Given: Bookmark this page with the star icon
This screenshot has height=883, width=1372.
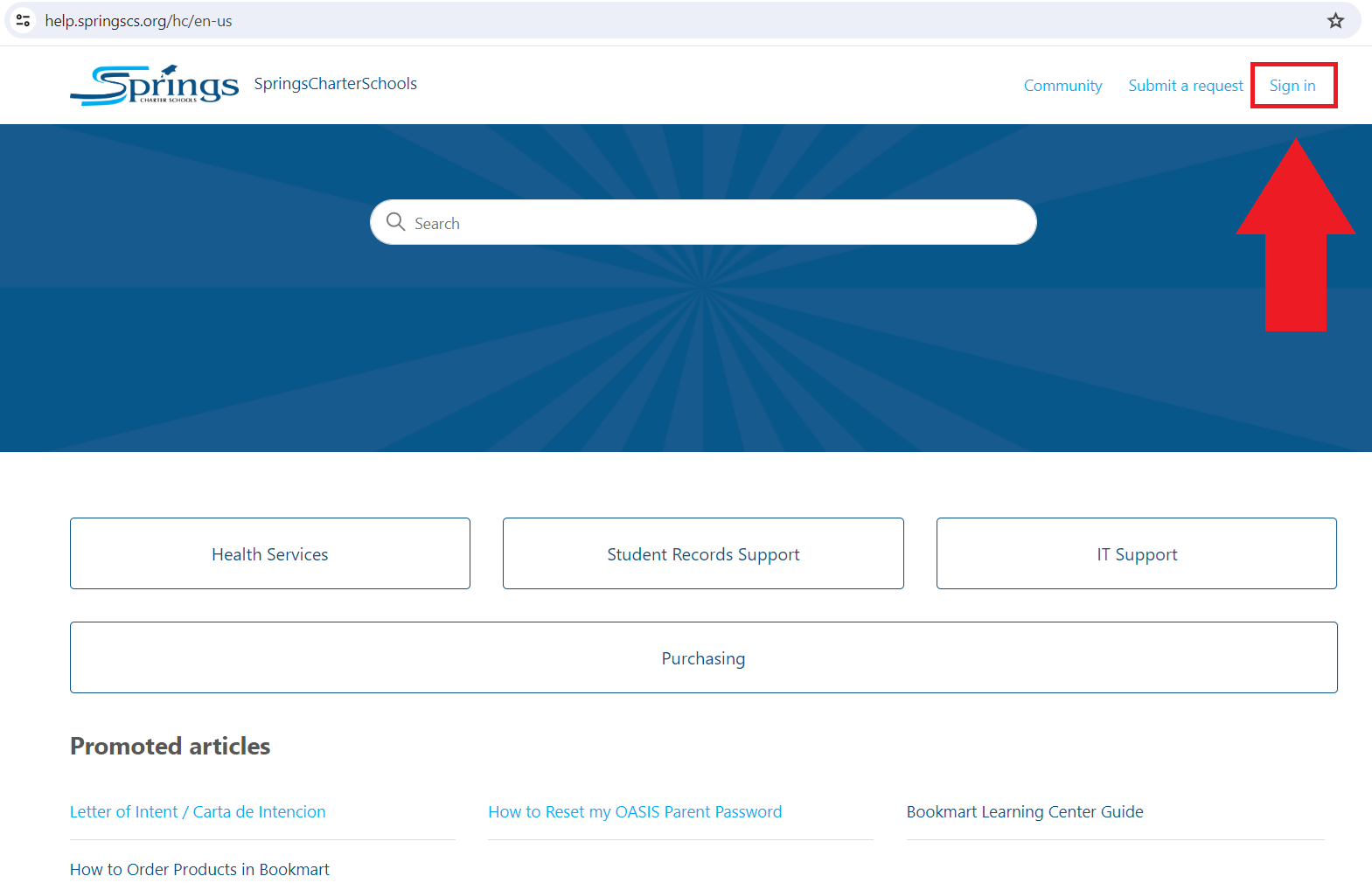Looking at the screenshot, I should 1334,21.
